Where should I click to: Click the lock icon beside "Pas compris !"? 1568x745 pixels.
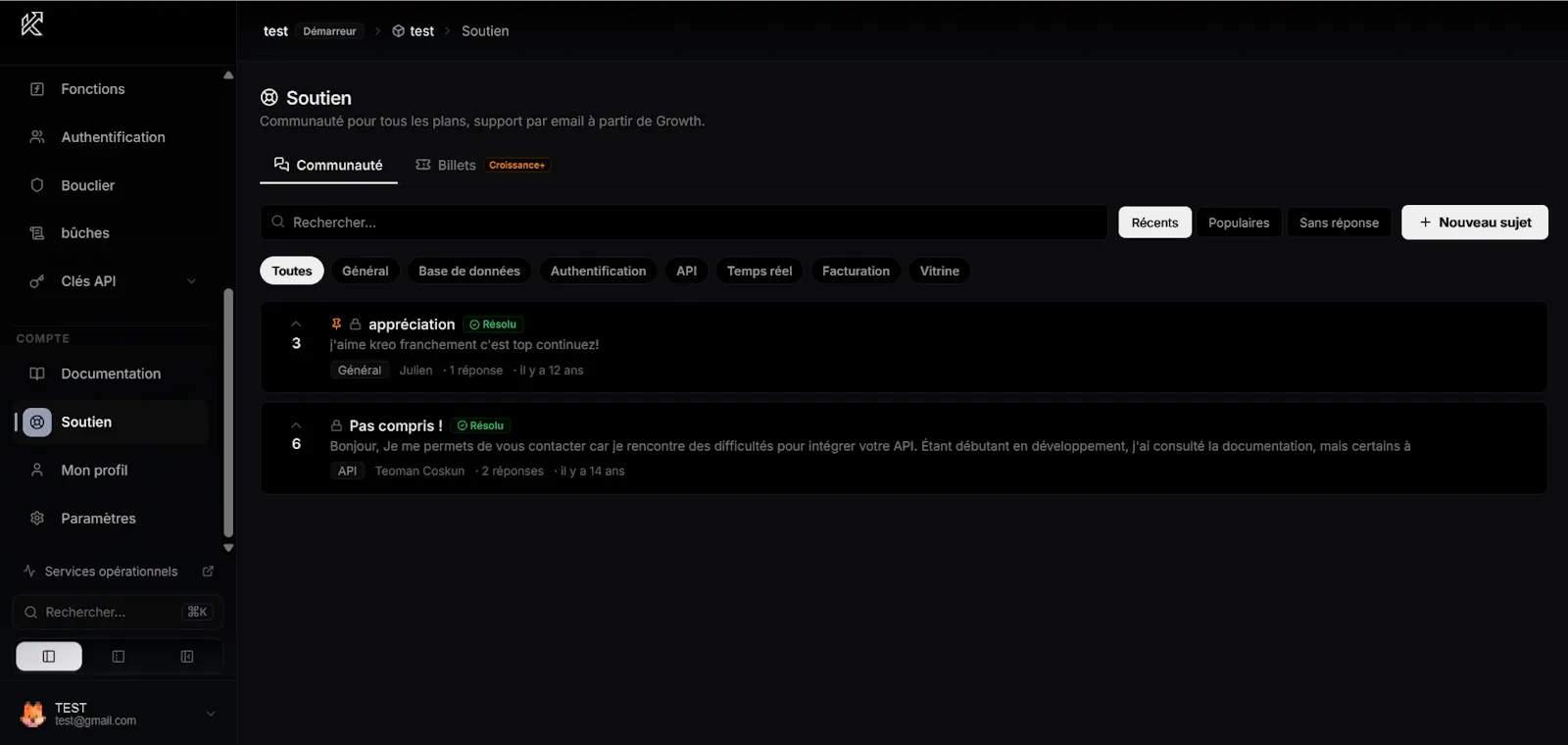coord(336,425)
